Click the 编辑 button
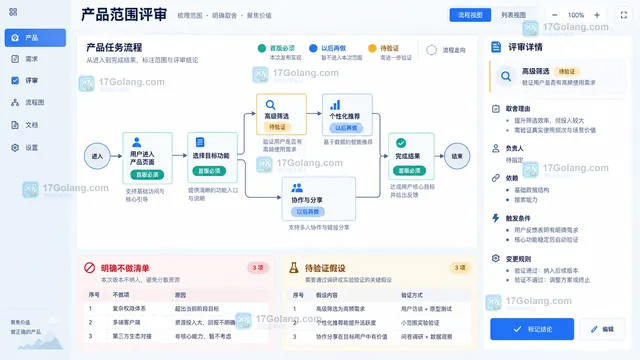Viewport: 640px width, 360px height. click(602, 329)
